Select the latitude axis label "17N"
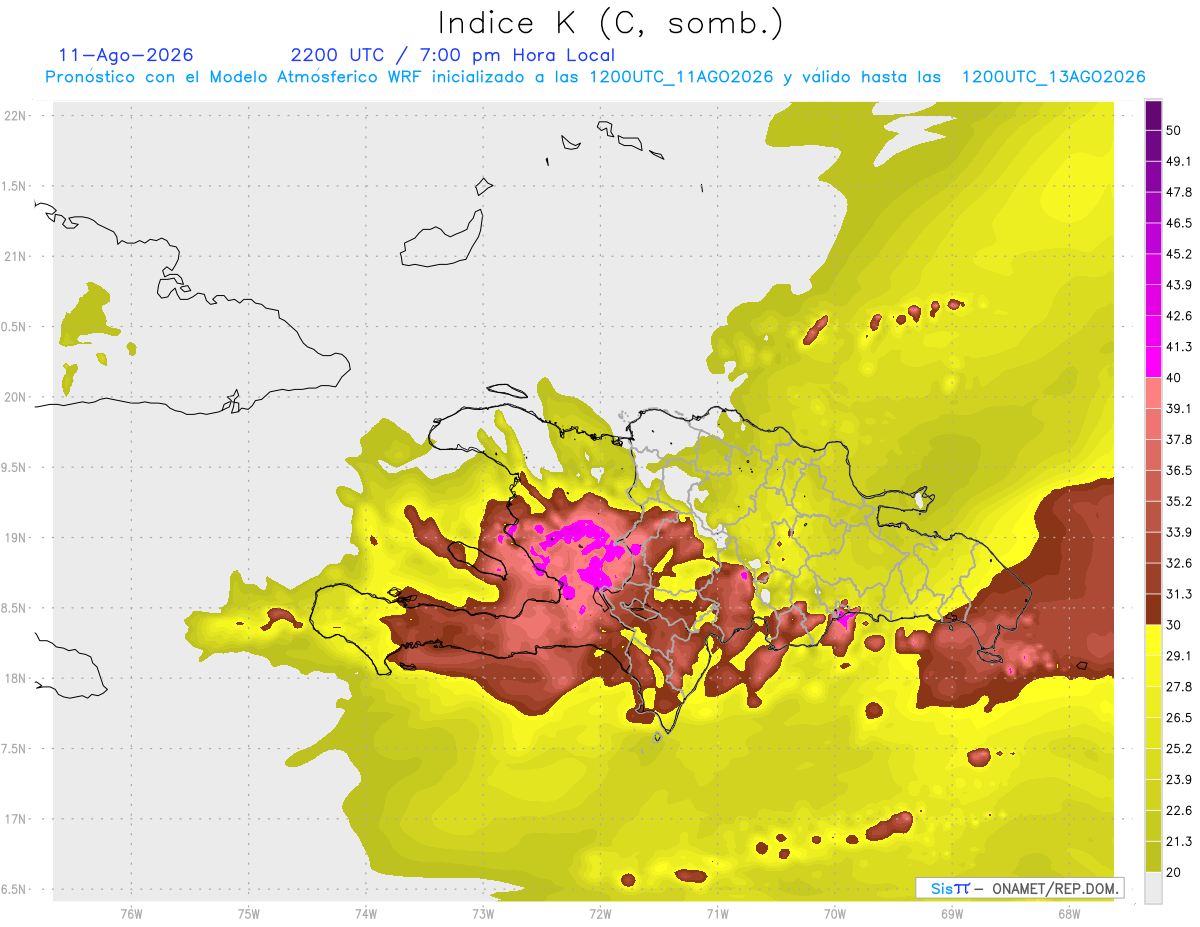1200x927 pixels. tap(16, 819)
